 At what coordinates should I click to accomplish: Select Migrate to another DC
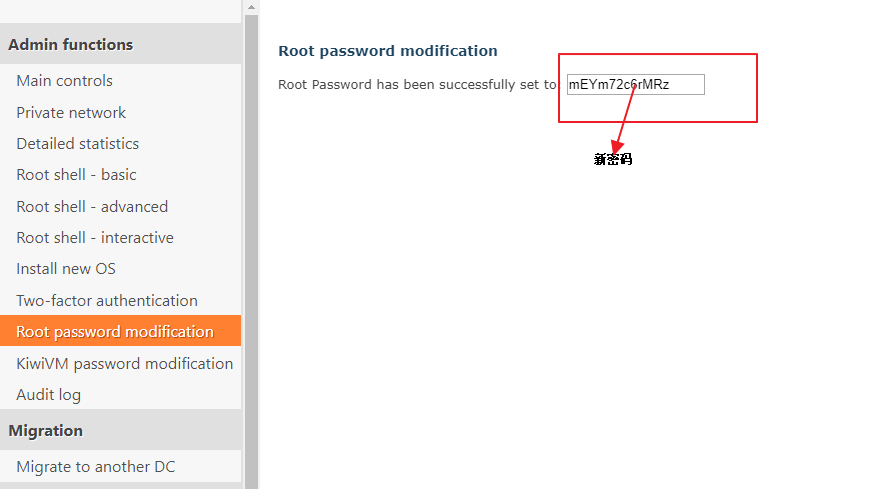pos(96,467)
